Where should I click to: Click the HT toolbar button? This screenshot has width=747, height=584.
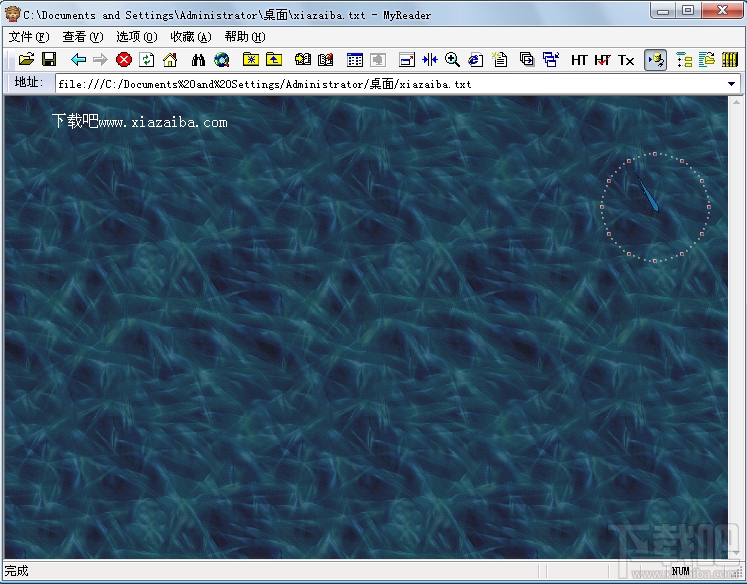point(579,60)
